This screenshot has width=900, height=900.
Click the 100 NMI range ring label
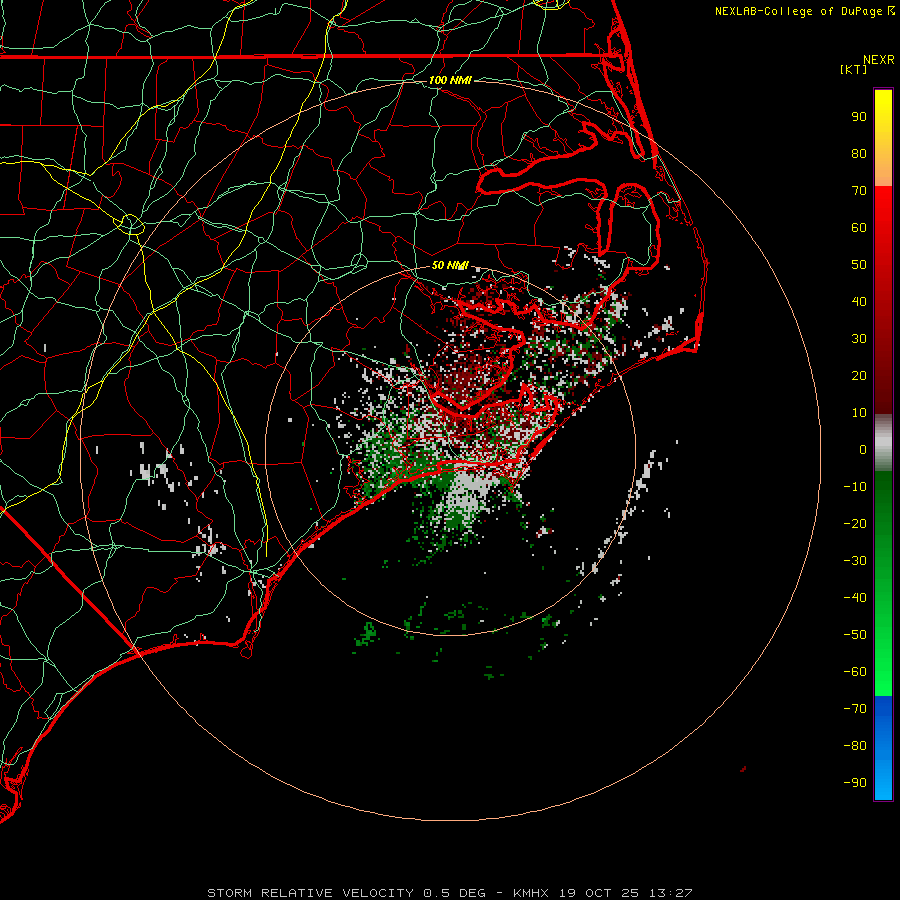[x=450, y=80]
